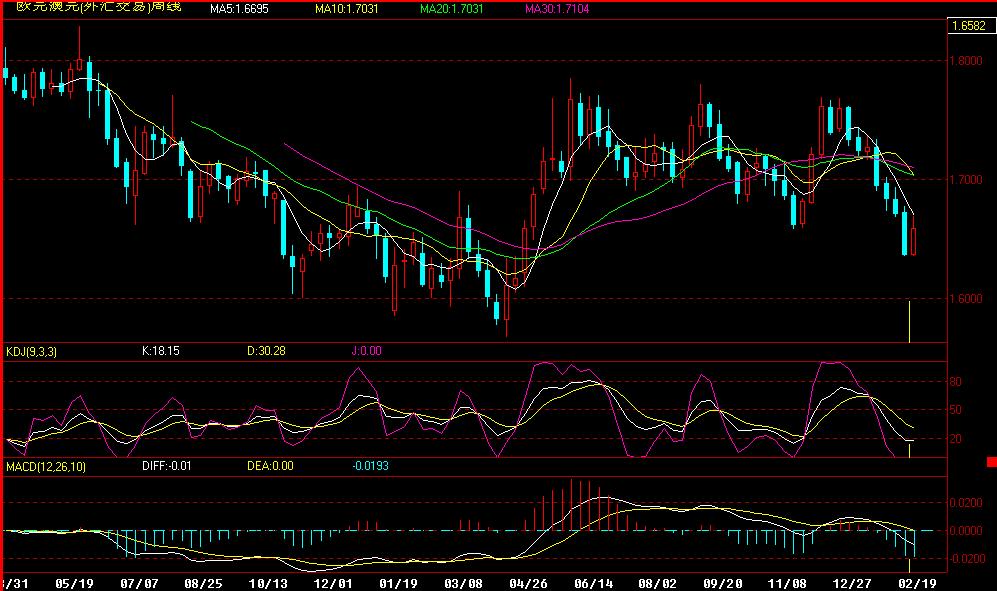Jump to the 04/26 date marker
The width and height of the screenshot is (997, 591).
point(528,581)
